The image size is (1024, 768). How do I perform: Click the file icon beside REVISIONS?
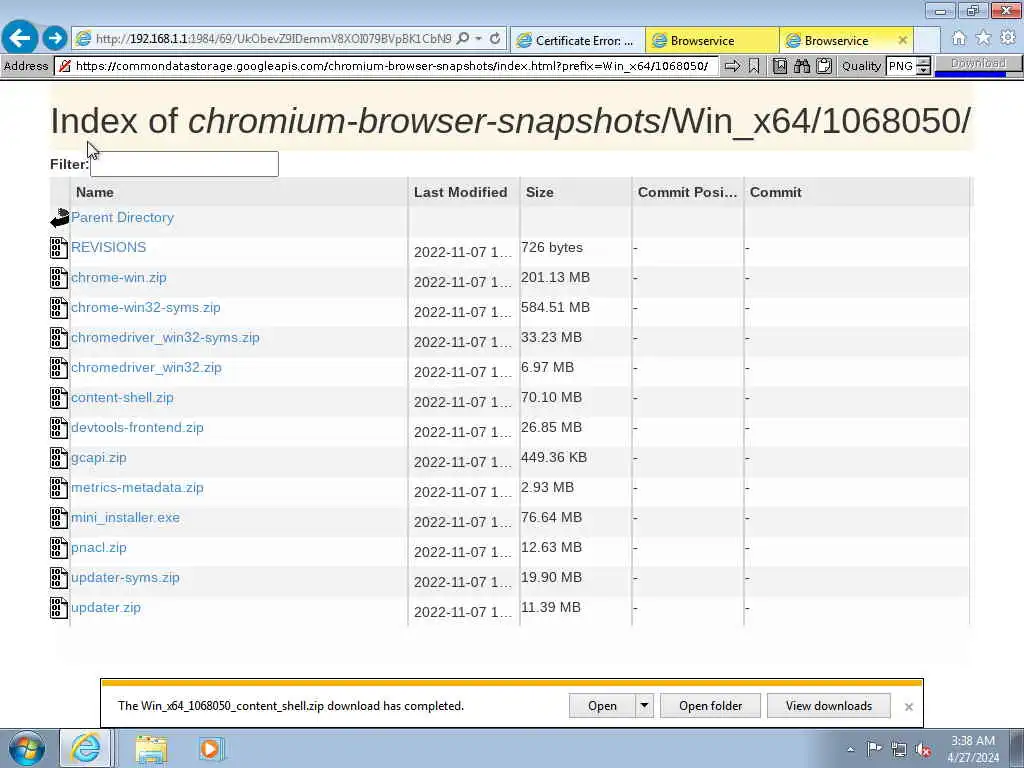(59, 248)
